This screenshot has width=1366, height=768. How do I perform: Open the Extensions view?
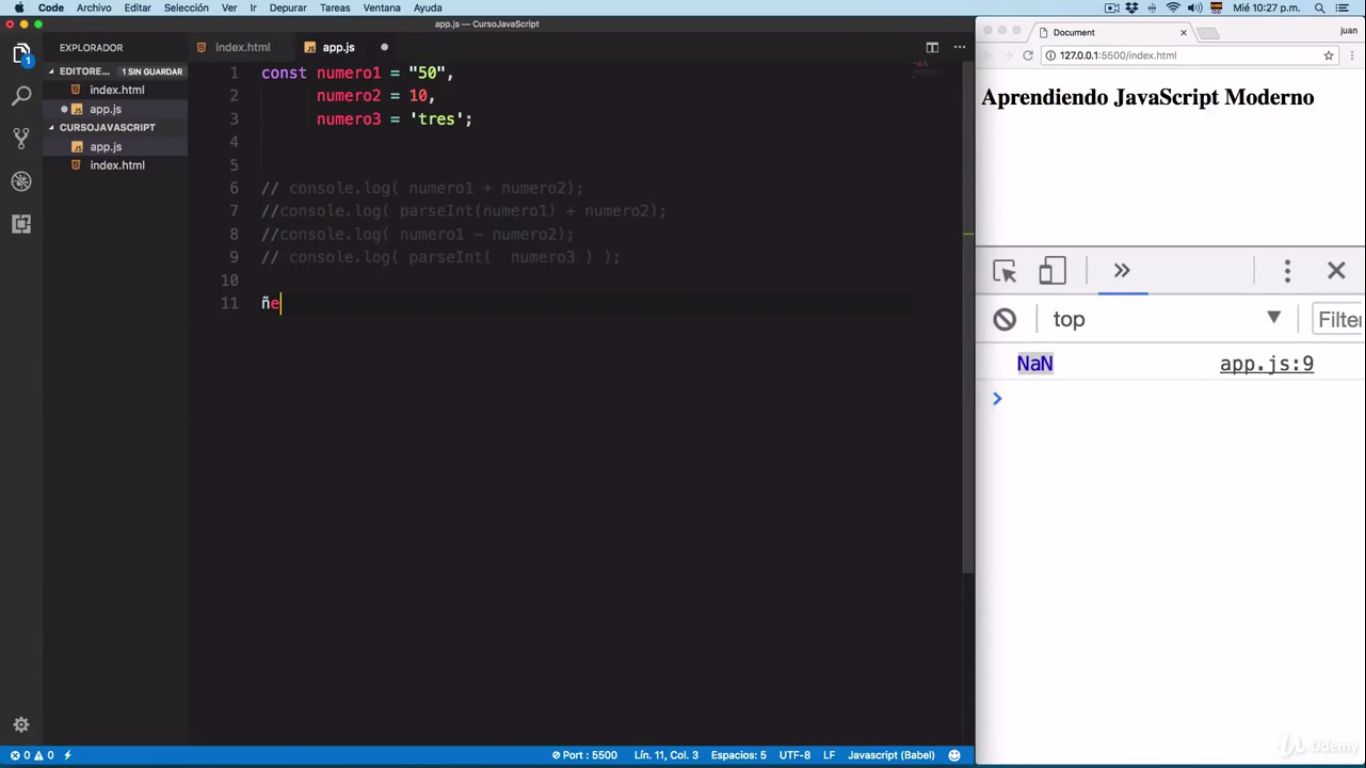point(21,224)
